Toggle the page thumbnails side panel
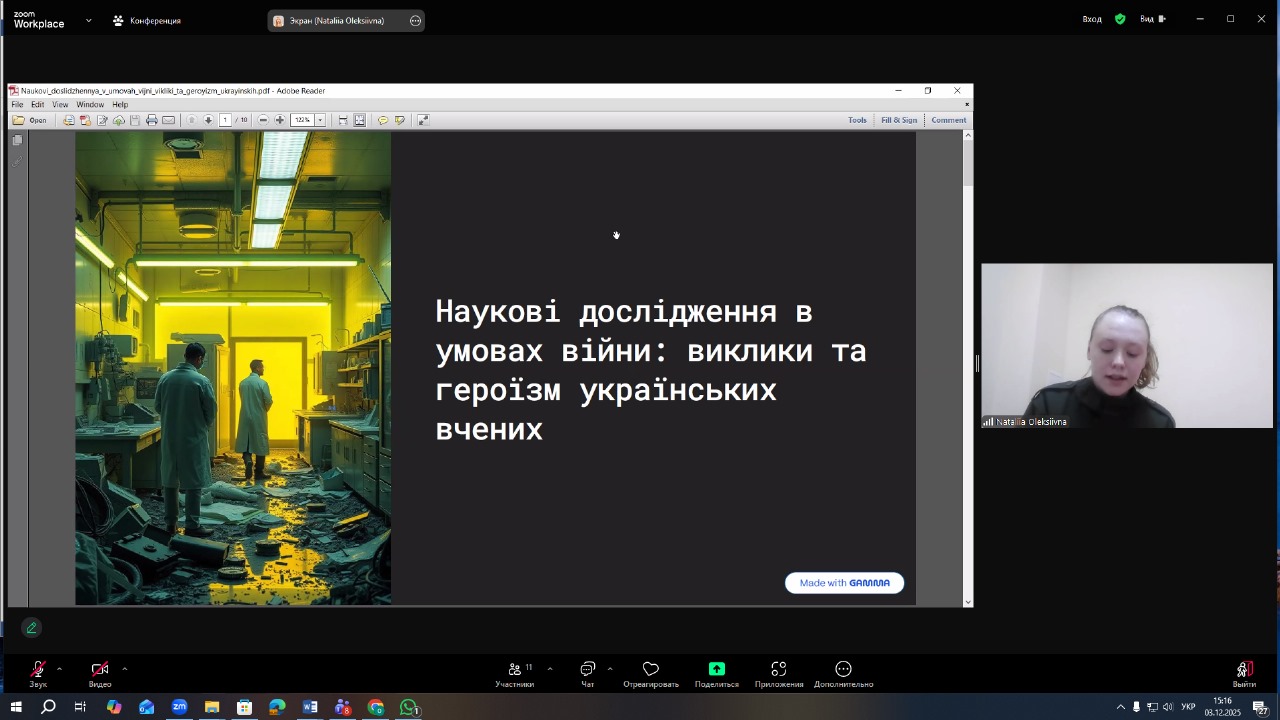The width and height of the screenshot is (1280, 720). 17,141
